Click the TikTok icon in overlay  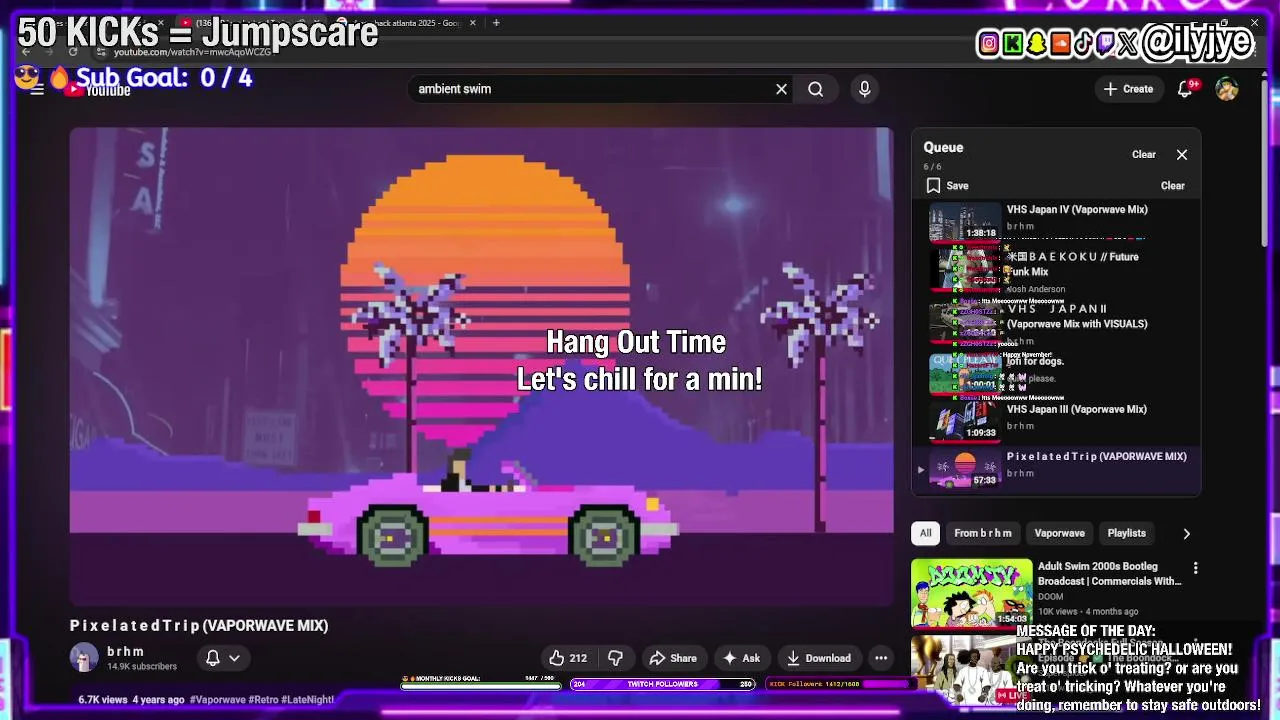tap(1083, 43)
